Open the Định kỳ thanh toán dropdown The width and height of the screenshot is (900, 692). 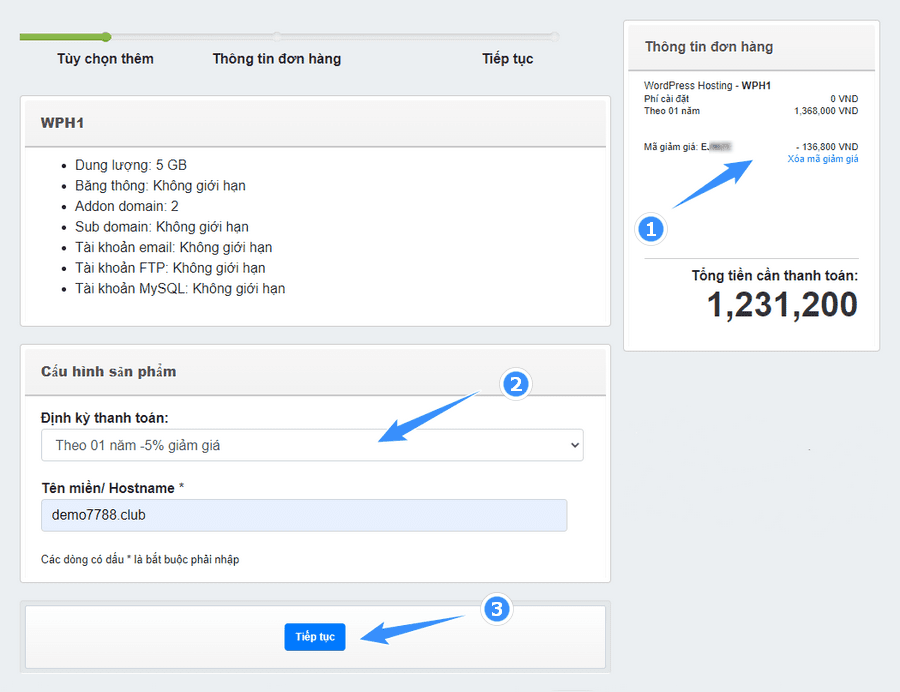[312, 445]
